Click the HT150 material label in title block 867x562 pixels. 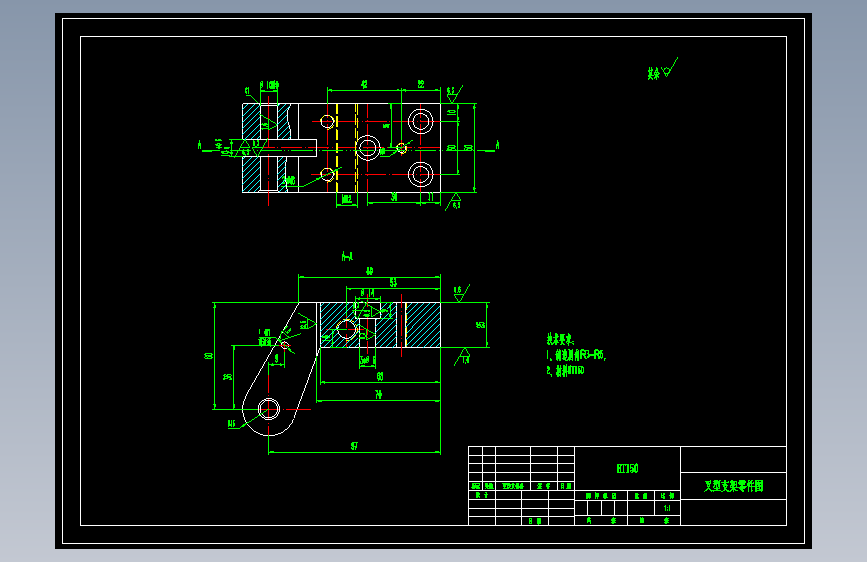628,469
